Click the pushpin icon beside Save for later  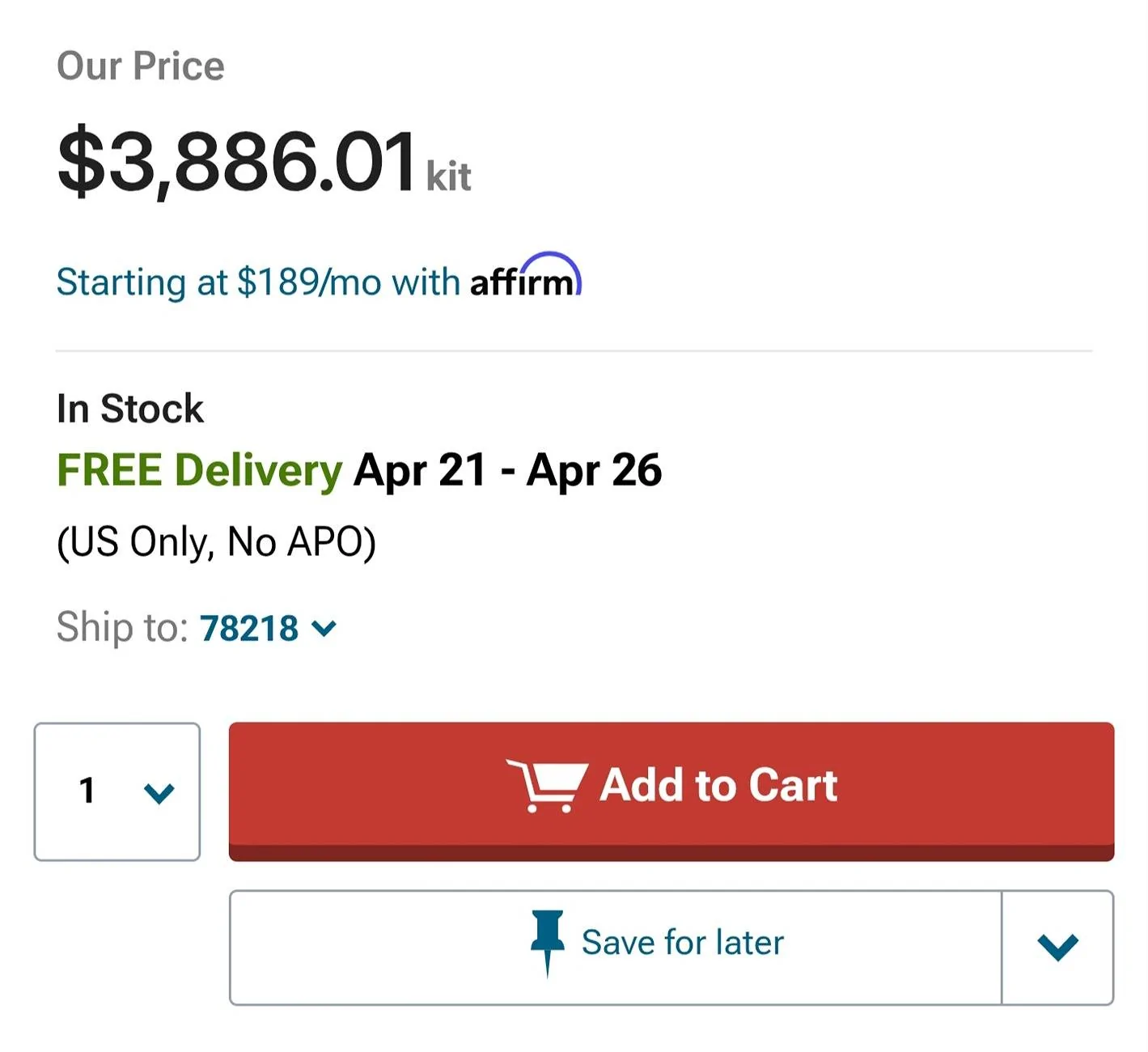[548, 944]
